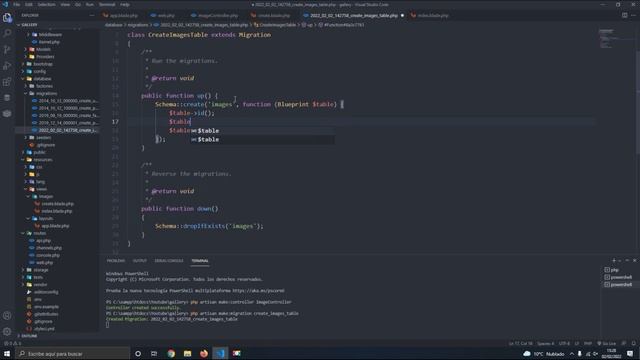
Task: Open the Extensions view
Action: click(x=7, y=82)
